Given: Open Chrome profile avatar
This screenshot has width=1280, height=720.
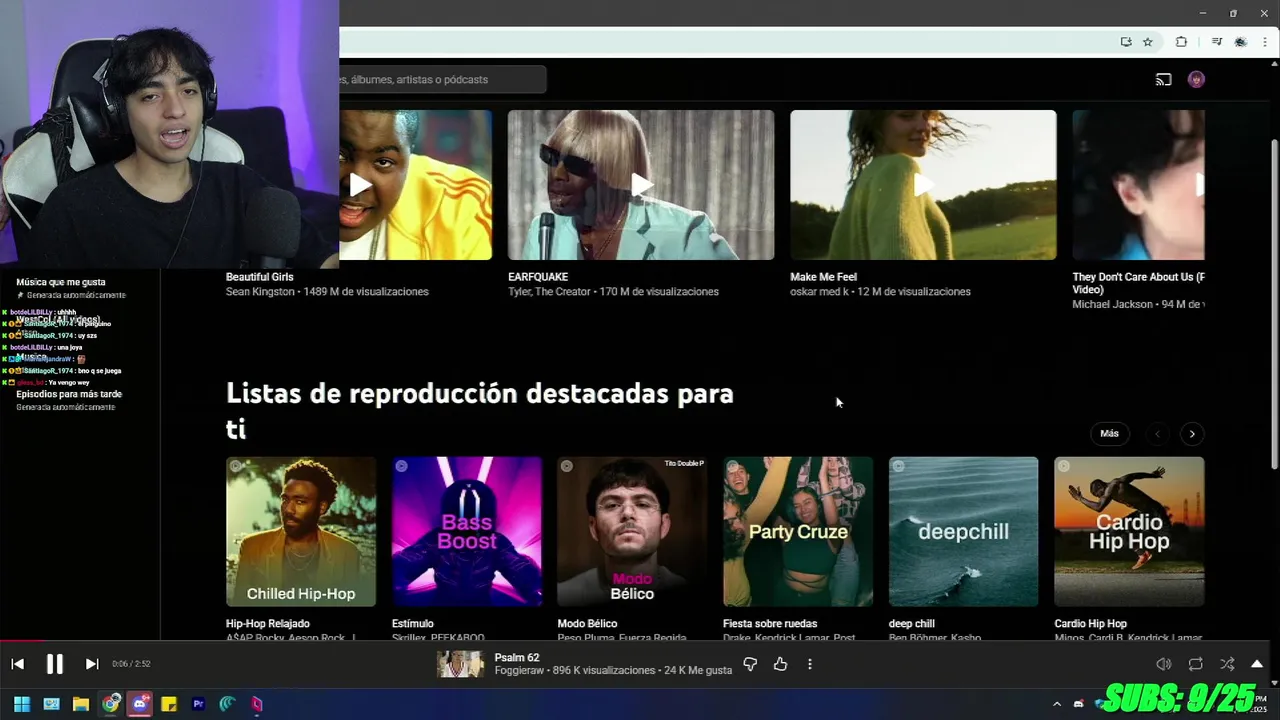Looking at the screenshot, I should point(1241,42).
